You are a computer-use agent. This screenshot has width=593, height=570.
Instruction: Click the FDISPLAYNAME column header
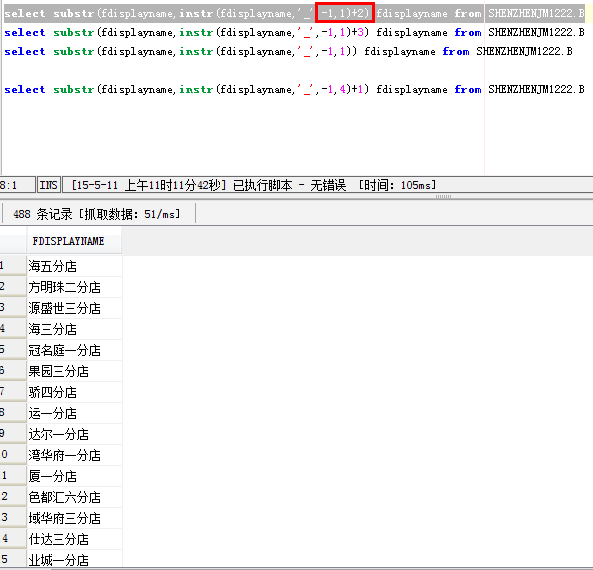point(75,241)
